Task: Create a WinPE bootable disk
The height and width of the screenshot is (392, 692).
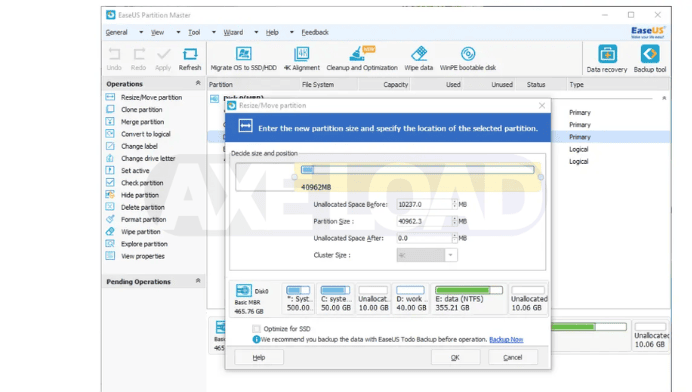Action: click(x=468, y=59)
